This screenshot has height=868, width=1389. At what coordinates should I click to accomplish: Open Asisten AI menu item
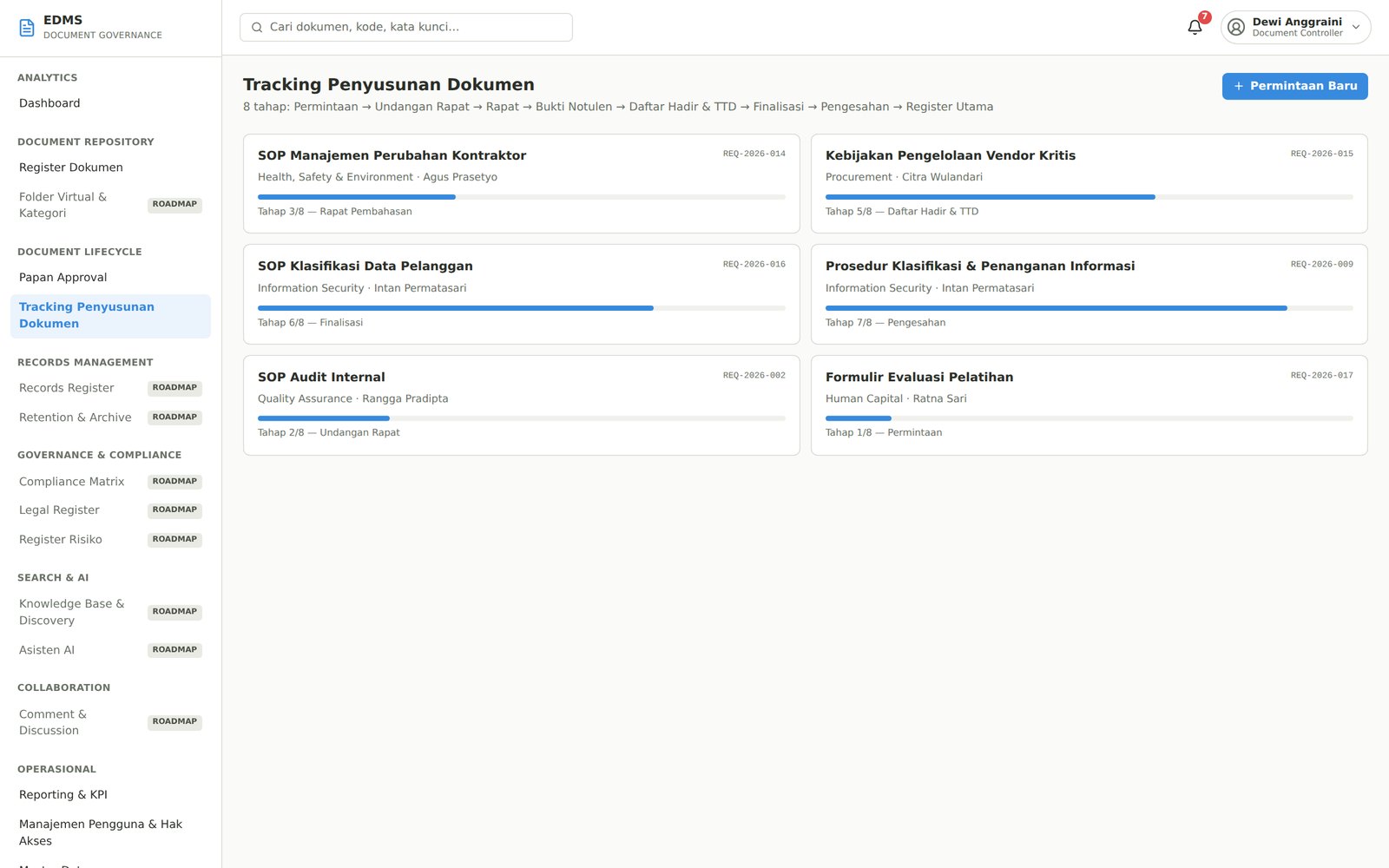pyautogui.click(x=110, y=650)
